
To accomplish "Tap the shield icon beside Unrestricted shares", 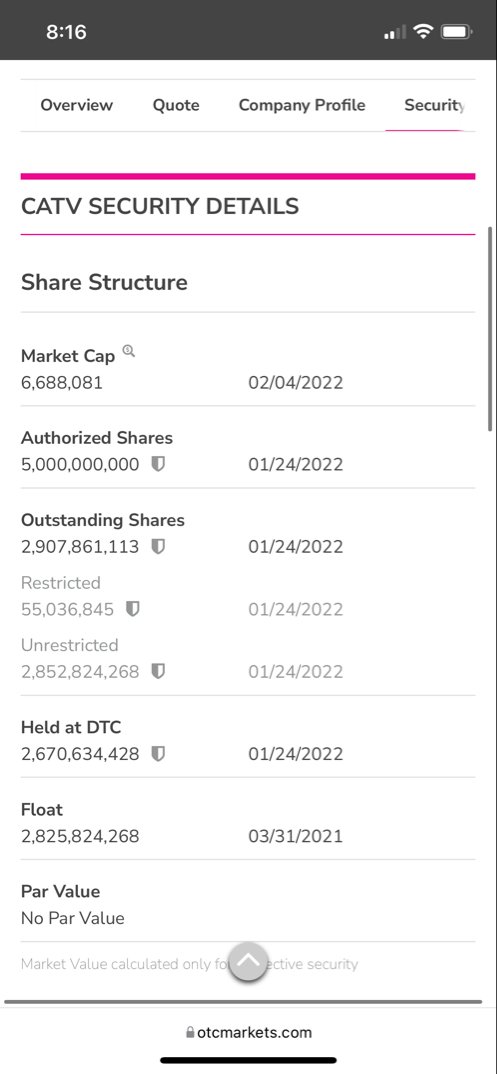I will 158,671.
